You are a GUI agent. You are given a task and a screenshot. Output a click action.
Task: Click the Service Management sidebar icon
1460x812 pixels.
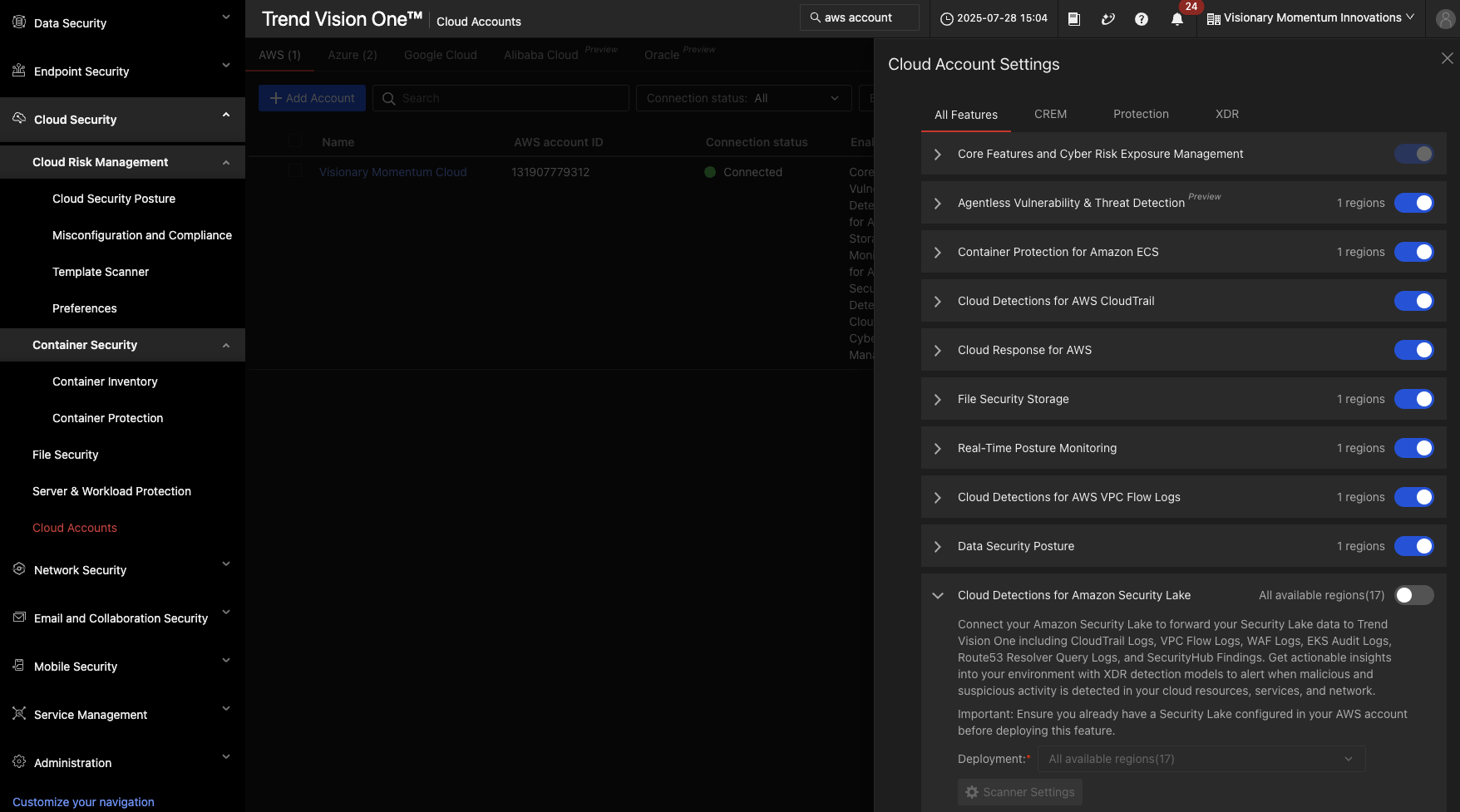(19, 714)
